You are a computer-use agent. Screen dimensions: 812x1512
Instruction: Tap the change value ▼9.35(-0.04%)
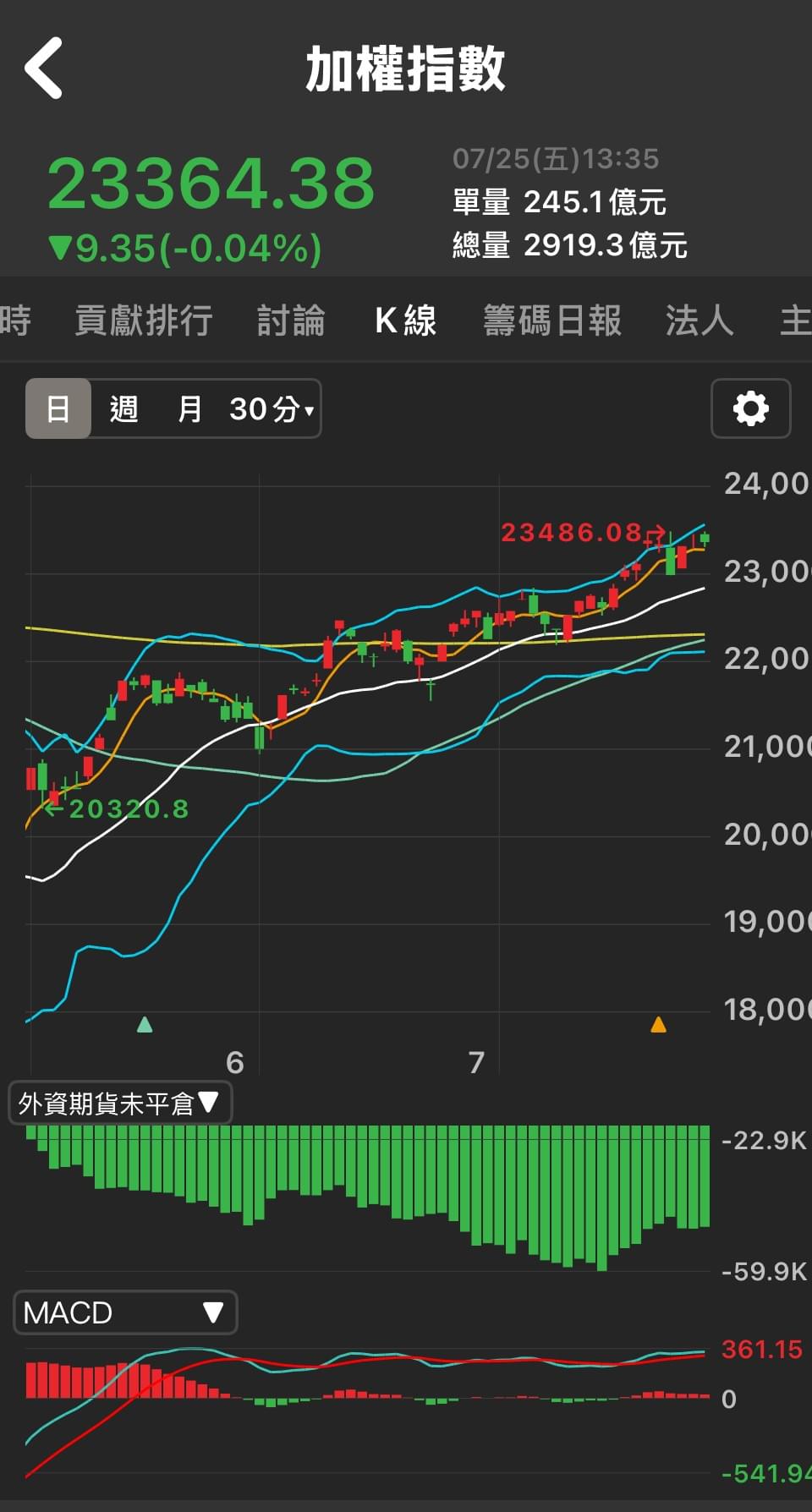pos(185,249)
